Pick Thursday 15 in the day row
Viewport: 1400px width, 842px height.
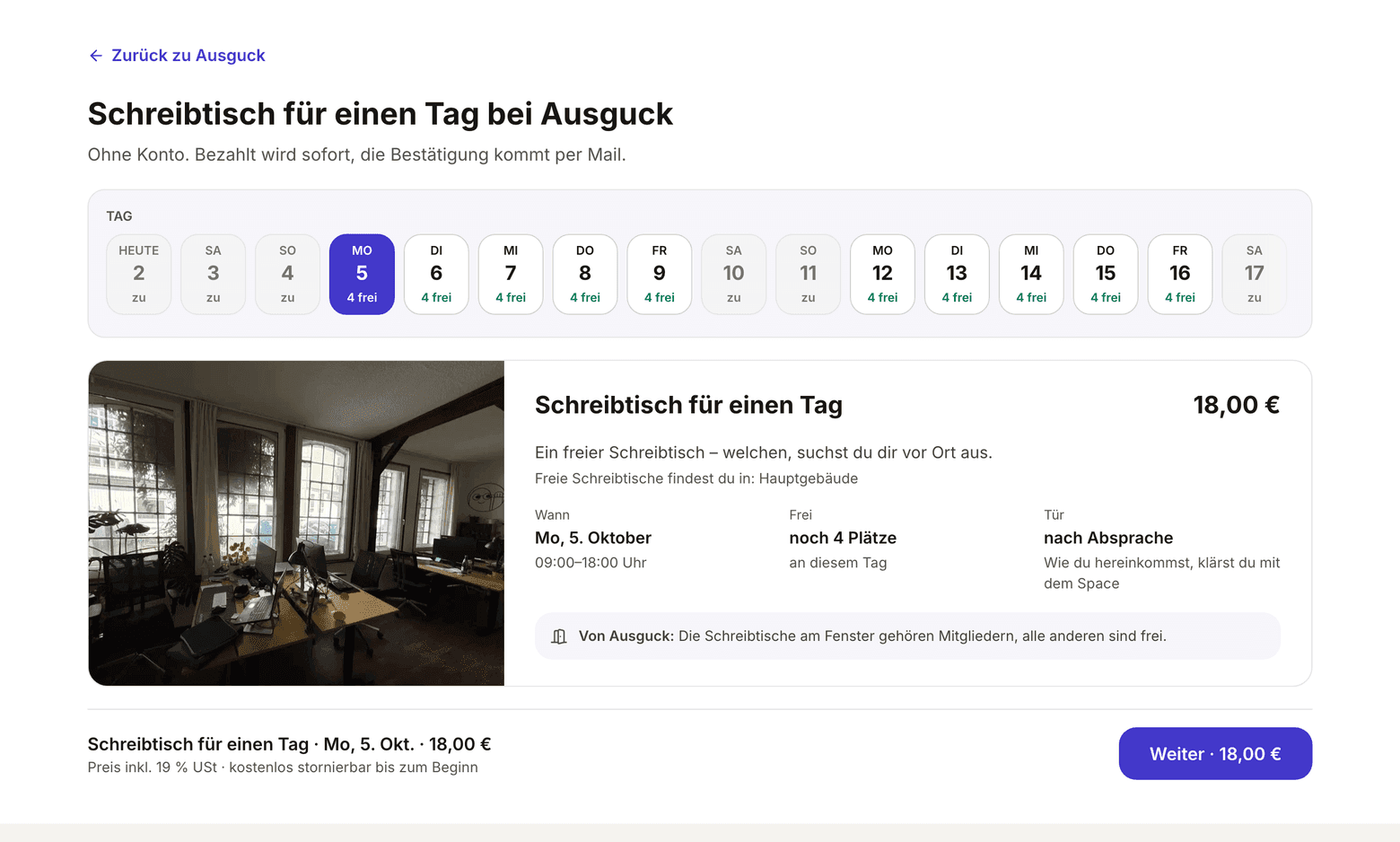1106,275
